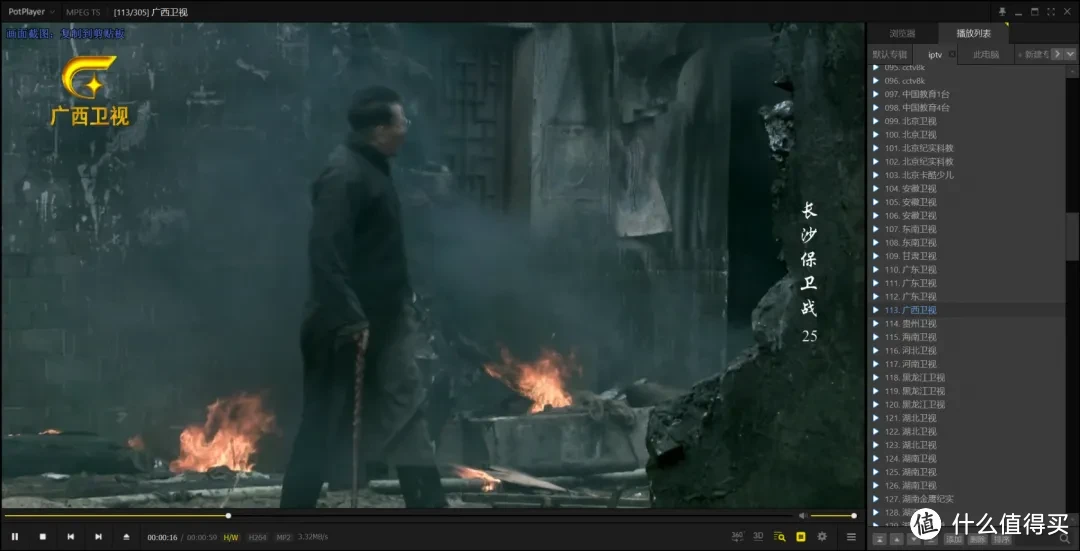Open the PotPlayer main menu dropdown
Screen dimensions: 1080x551
click(x=31, y=12)
